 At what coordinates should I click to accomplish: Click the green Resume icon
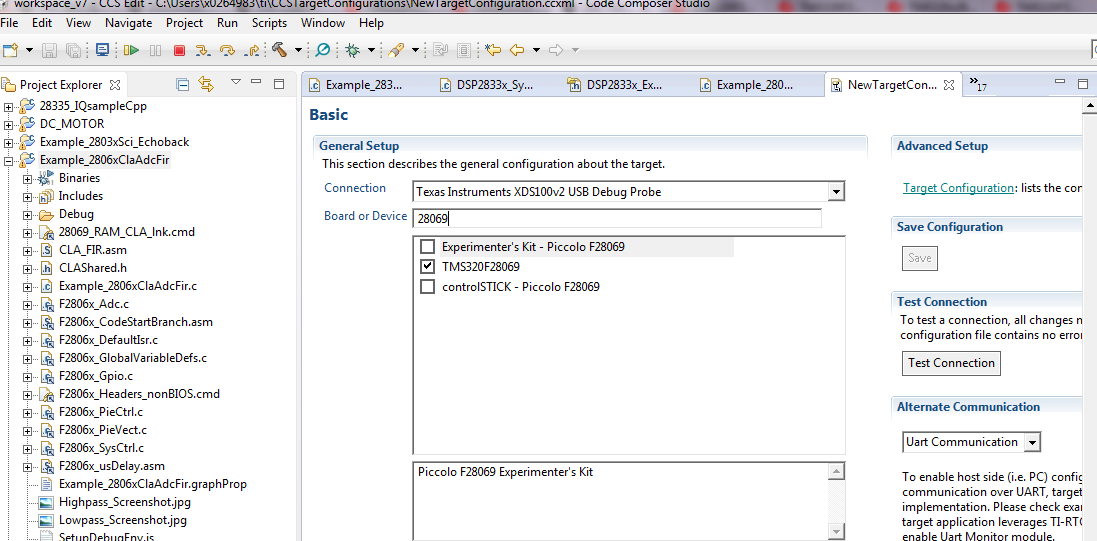[131, 50]
